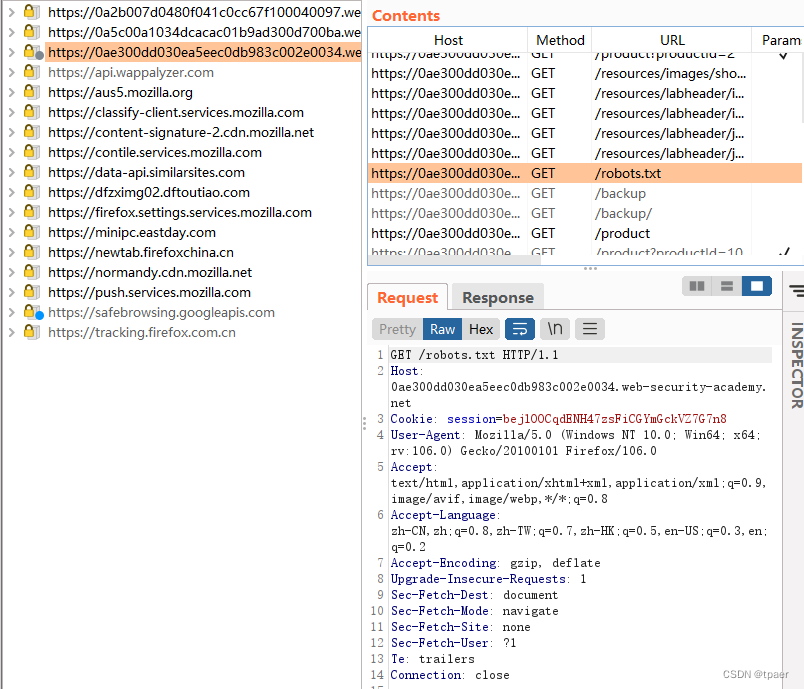
Task: Expand the tracking.firefox.com.cn node
Action: [x=11, y=332]
